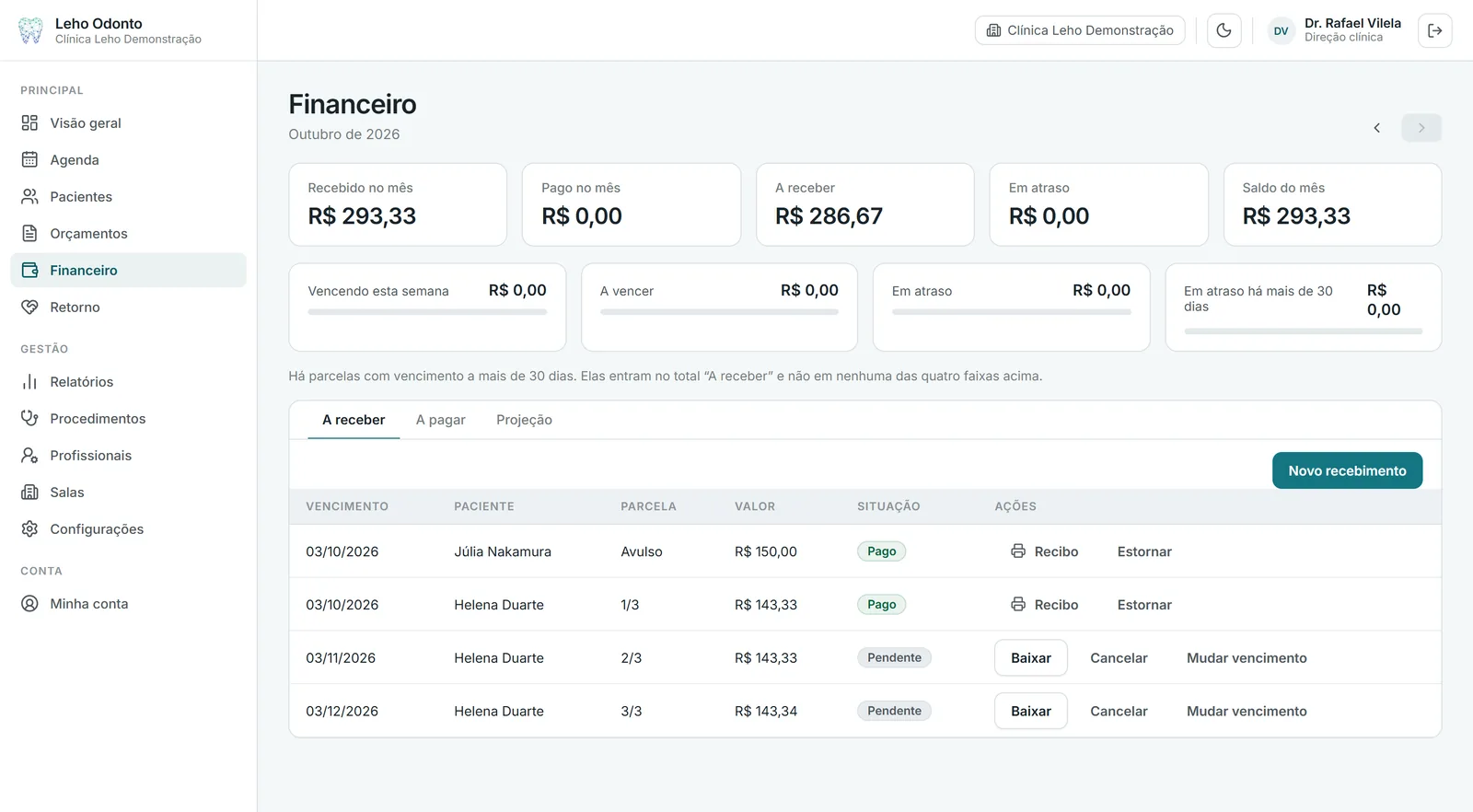
Task: Click Mudar vencimento for 03/12/2026
Action: (1247, 711)
